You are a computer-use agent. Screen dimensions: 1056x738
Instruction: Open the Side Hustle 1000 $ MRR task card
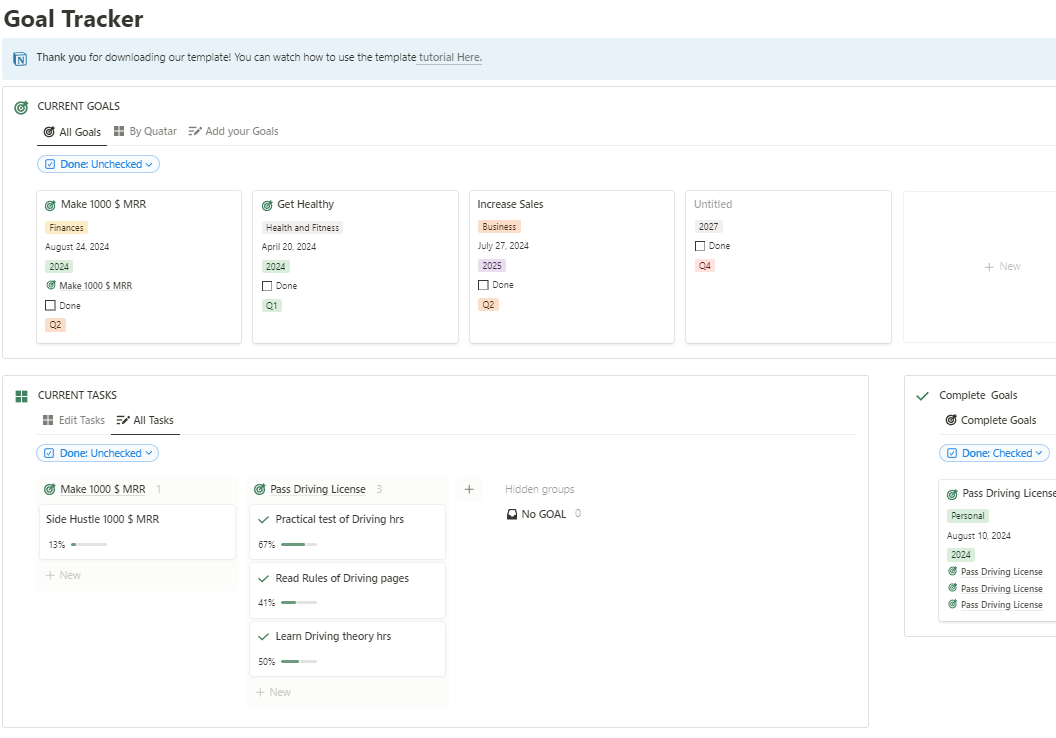103,520
